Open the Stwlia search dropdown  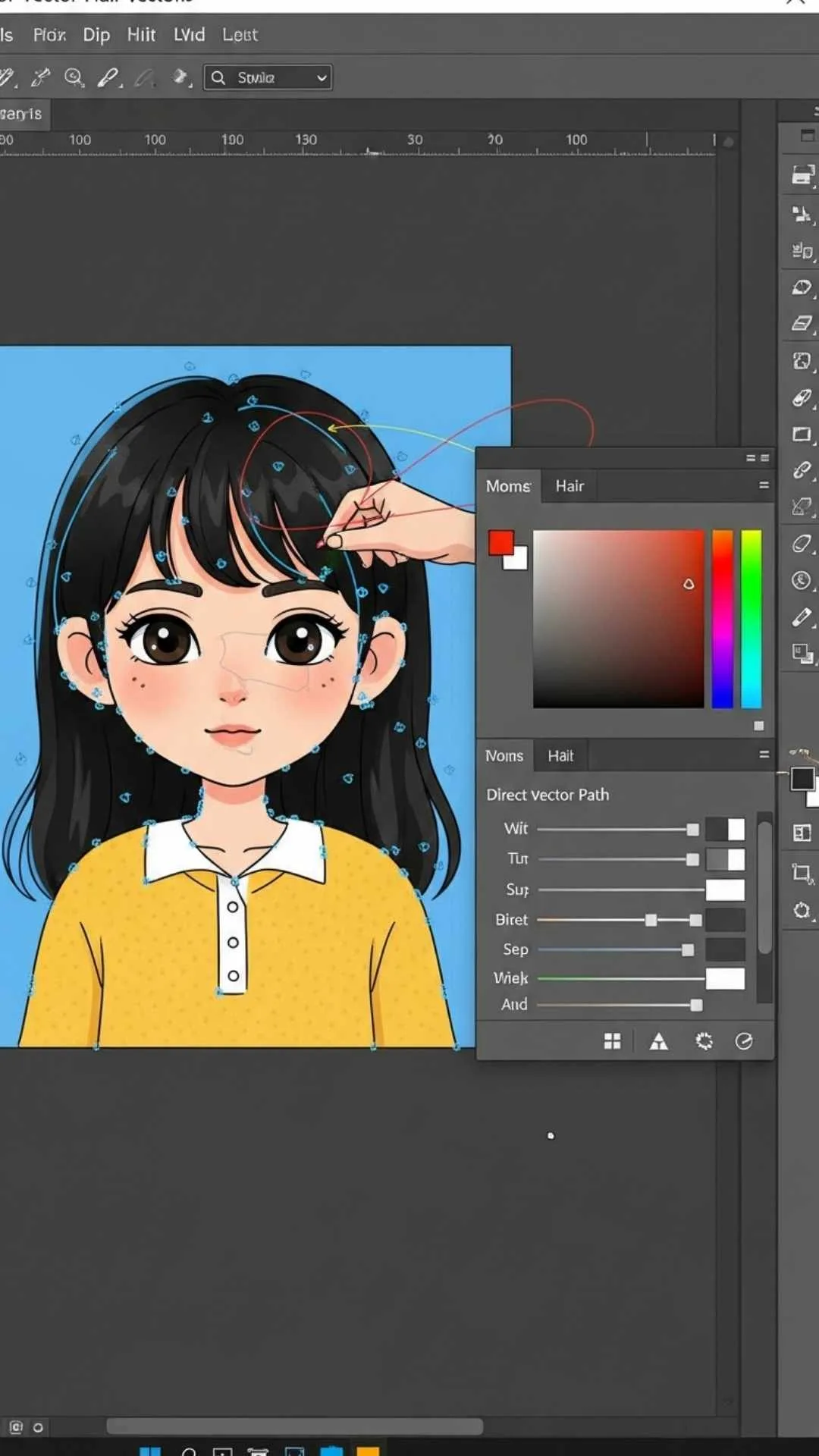tap(268, 77)
